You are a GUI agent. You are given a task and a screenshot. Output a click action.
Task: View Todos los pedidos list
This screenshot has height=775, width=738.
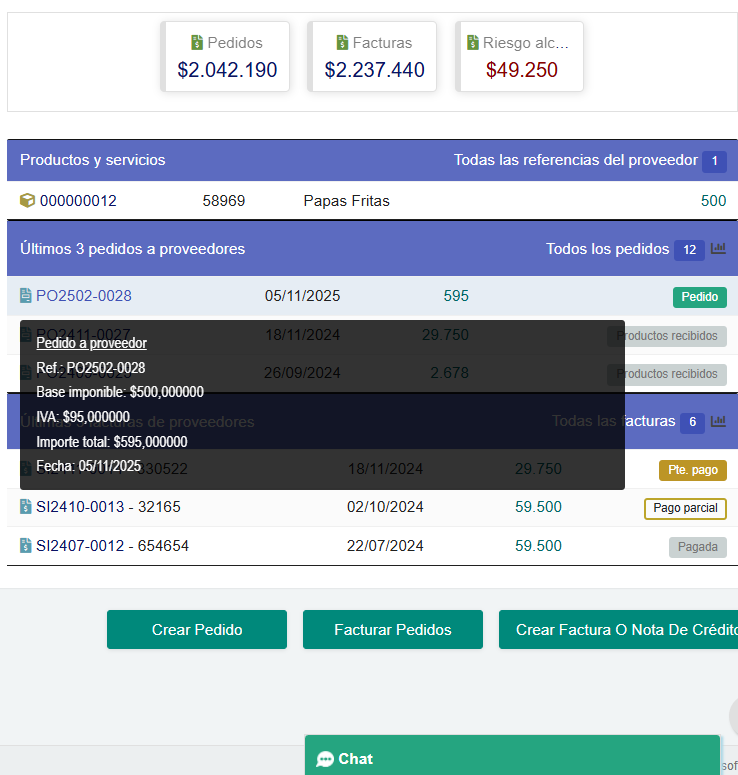click(x=607, y=249)
